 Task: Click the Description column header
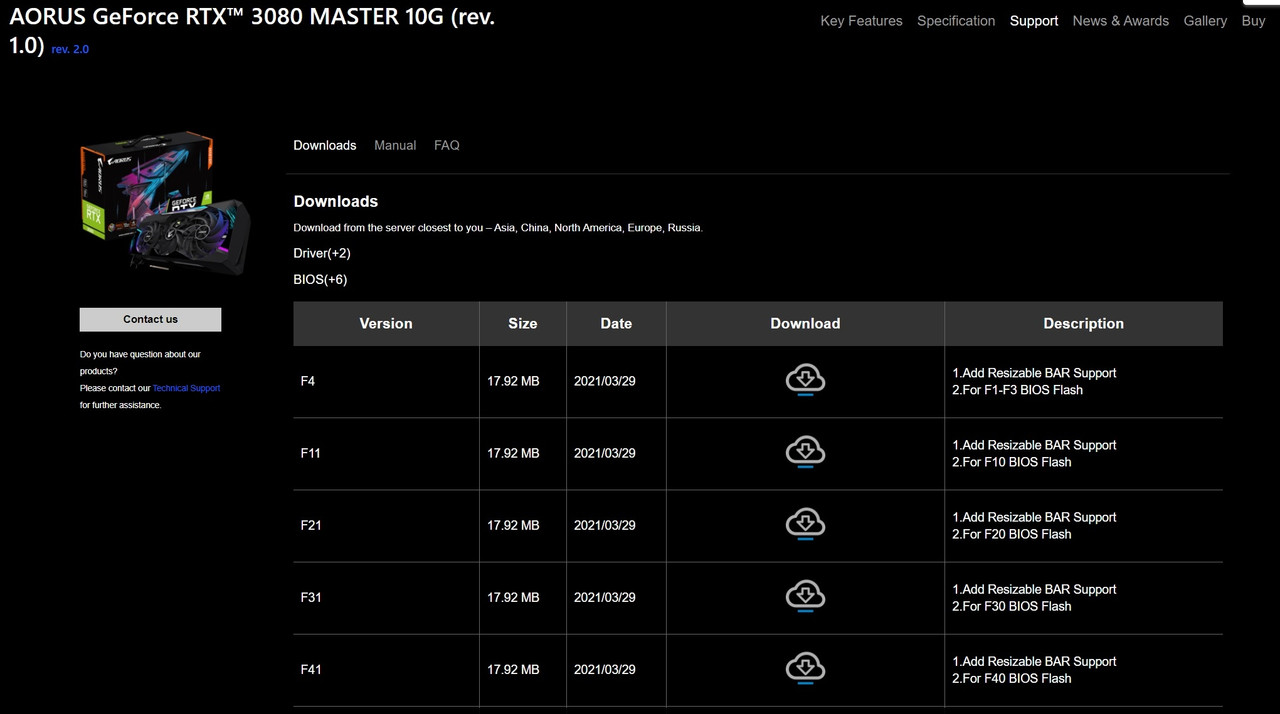[1083, 323]
